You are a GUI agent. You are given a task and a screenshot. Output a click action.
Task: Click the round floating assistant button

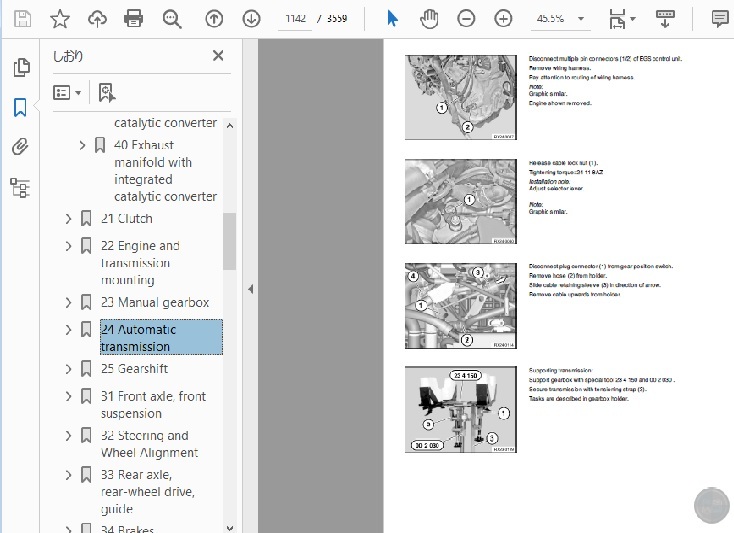(711, 505)
